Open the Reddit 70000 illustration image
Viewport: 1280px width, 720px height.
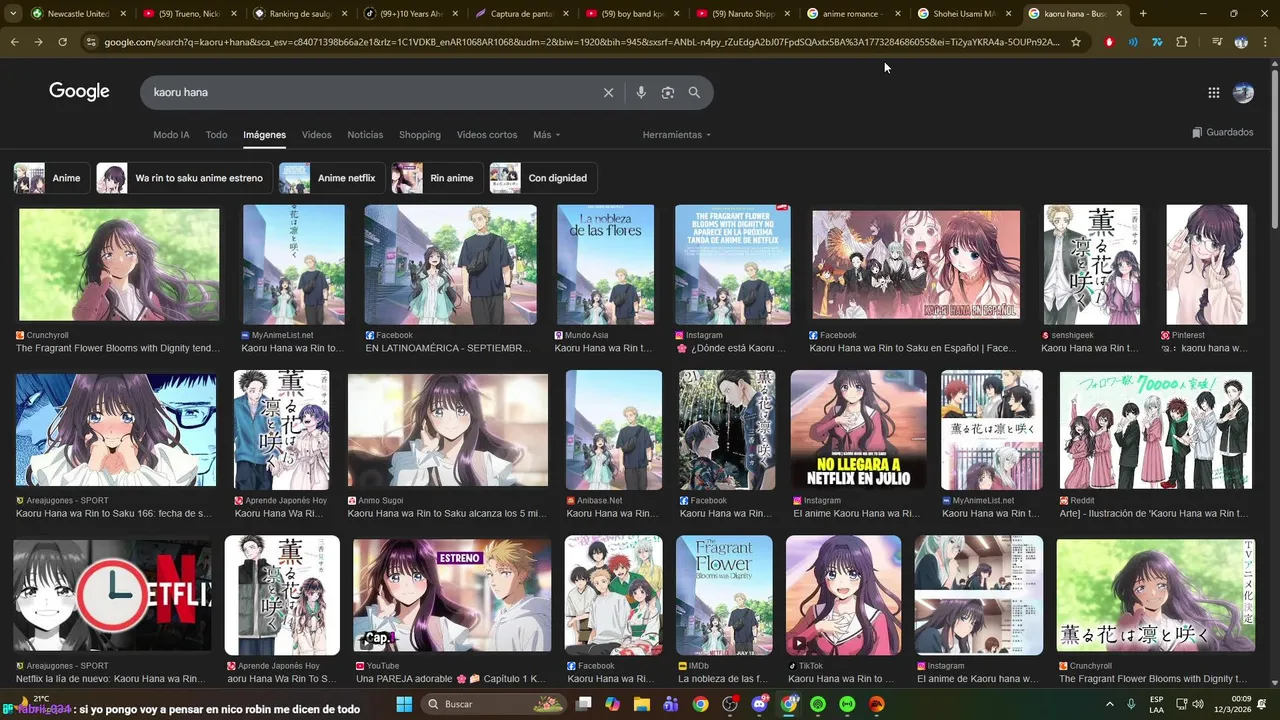(x=1156, y=430)
